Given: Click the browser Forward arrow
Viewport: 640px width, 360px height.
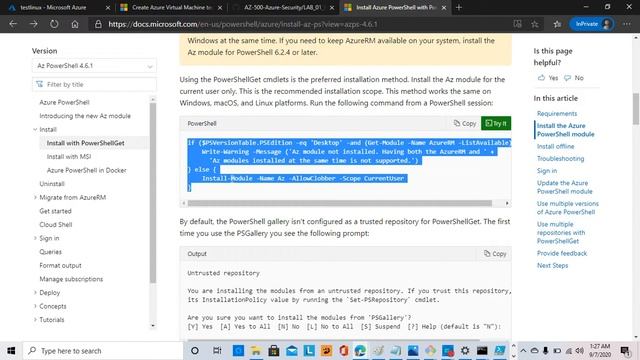Looking at the screenshot, I should tap(33, 24).
